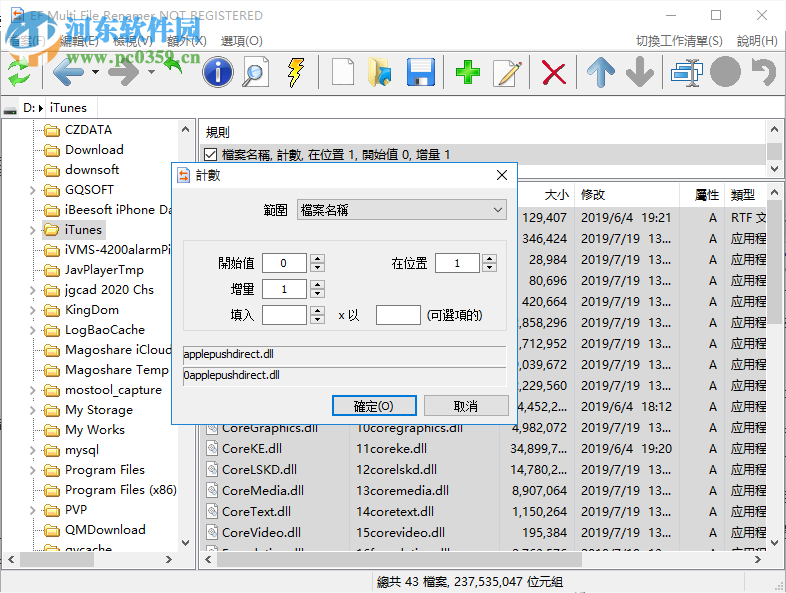Click the green refresh arrows icon
Viewport: 786px width, 593px height.
point(19,73)
